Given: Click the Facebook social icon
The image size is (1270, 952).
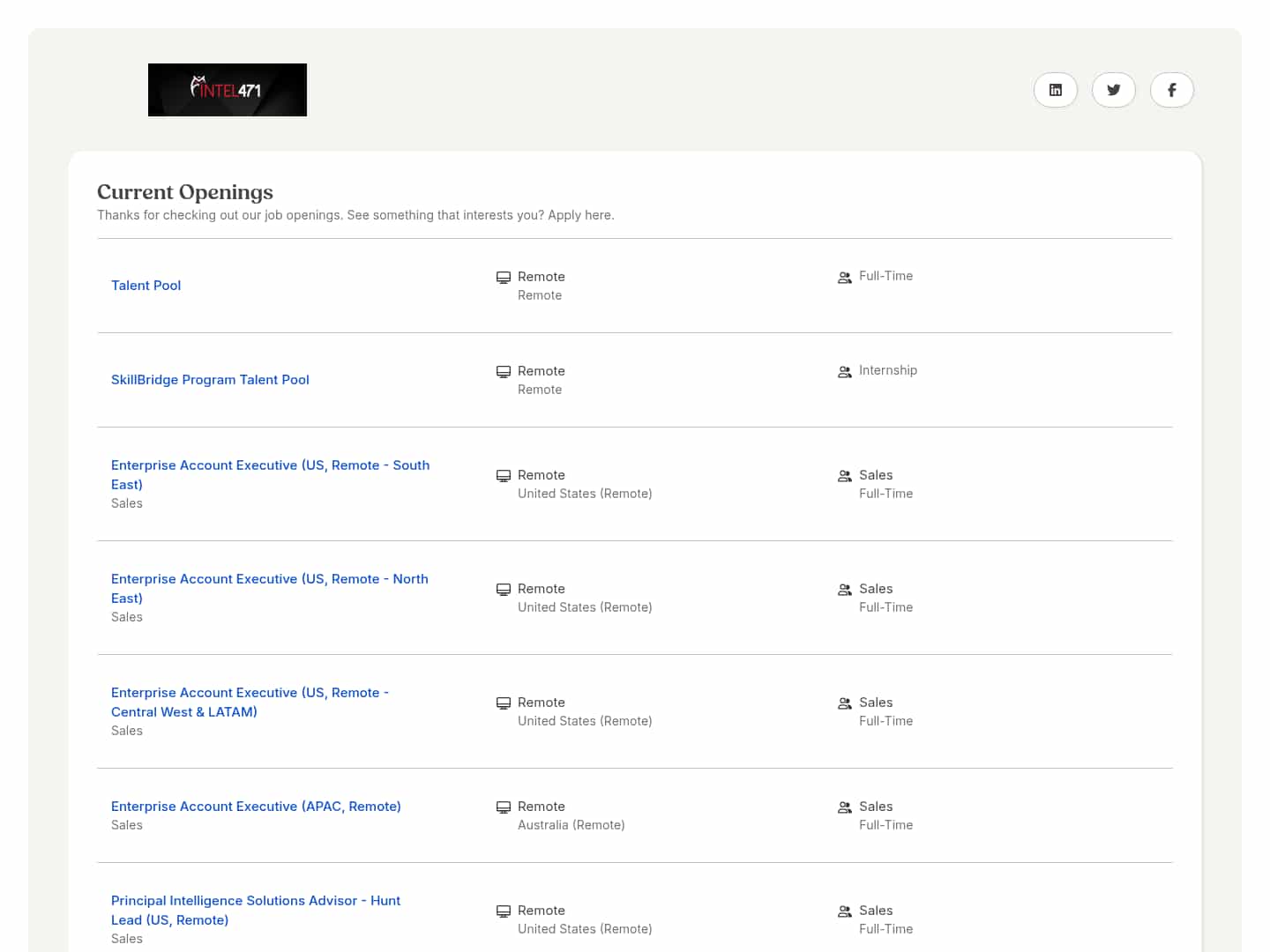Looking at the screenshot, I should click(x=1171, y=89).
